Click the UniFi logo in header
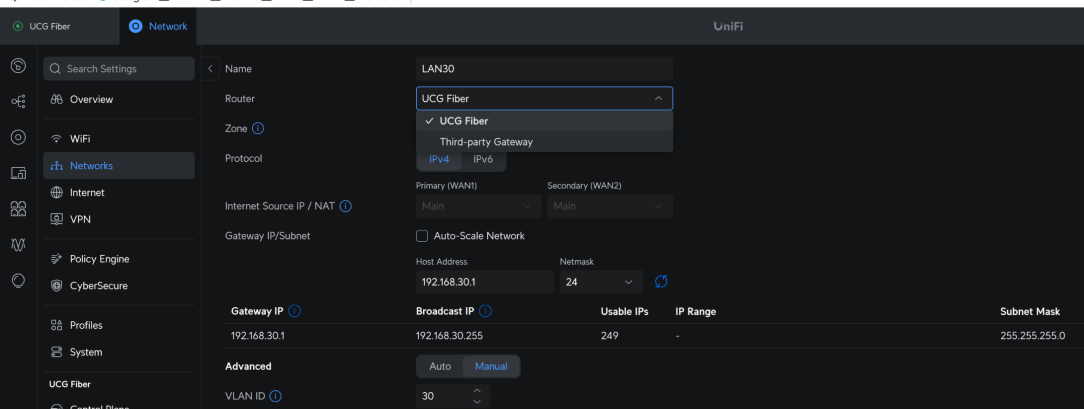 [x=729, y=26]
